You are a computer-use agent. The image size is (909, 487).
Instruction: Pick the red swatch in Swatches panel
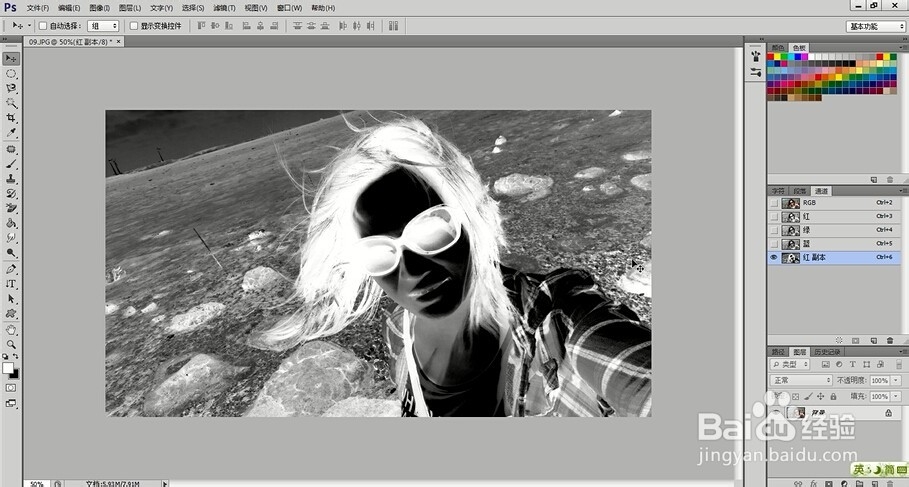770,57
